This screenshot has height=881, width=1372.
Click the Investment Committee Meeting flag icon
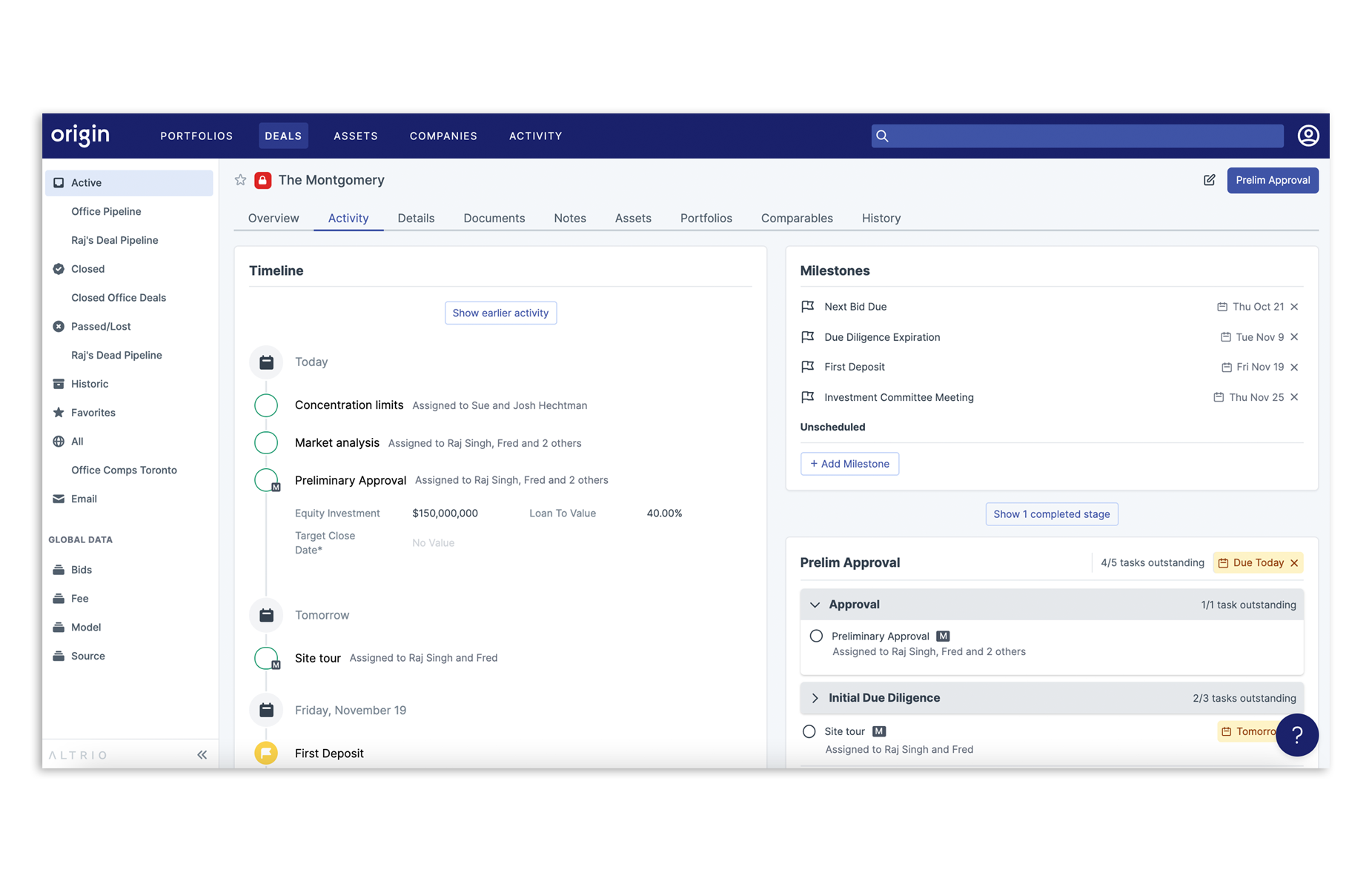(x=808, y=397)
